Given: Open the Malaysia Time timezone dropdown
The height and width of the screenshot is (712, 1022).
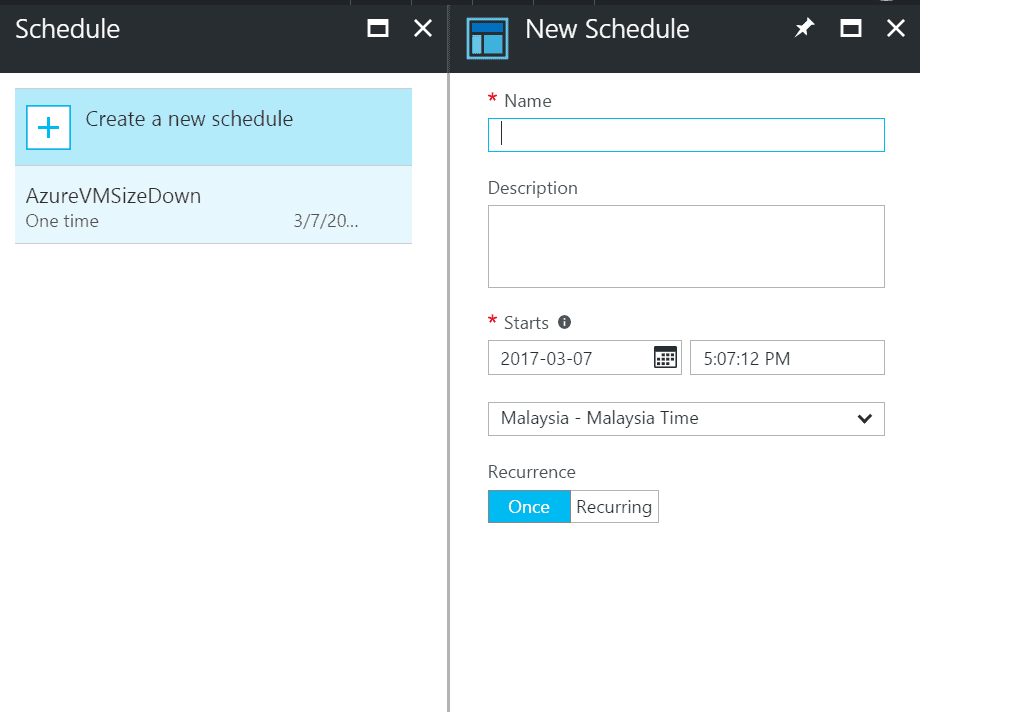Looking at the screenshot, I should [686, 419].
